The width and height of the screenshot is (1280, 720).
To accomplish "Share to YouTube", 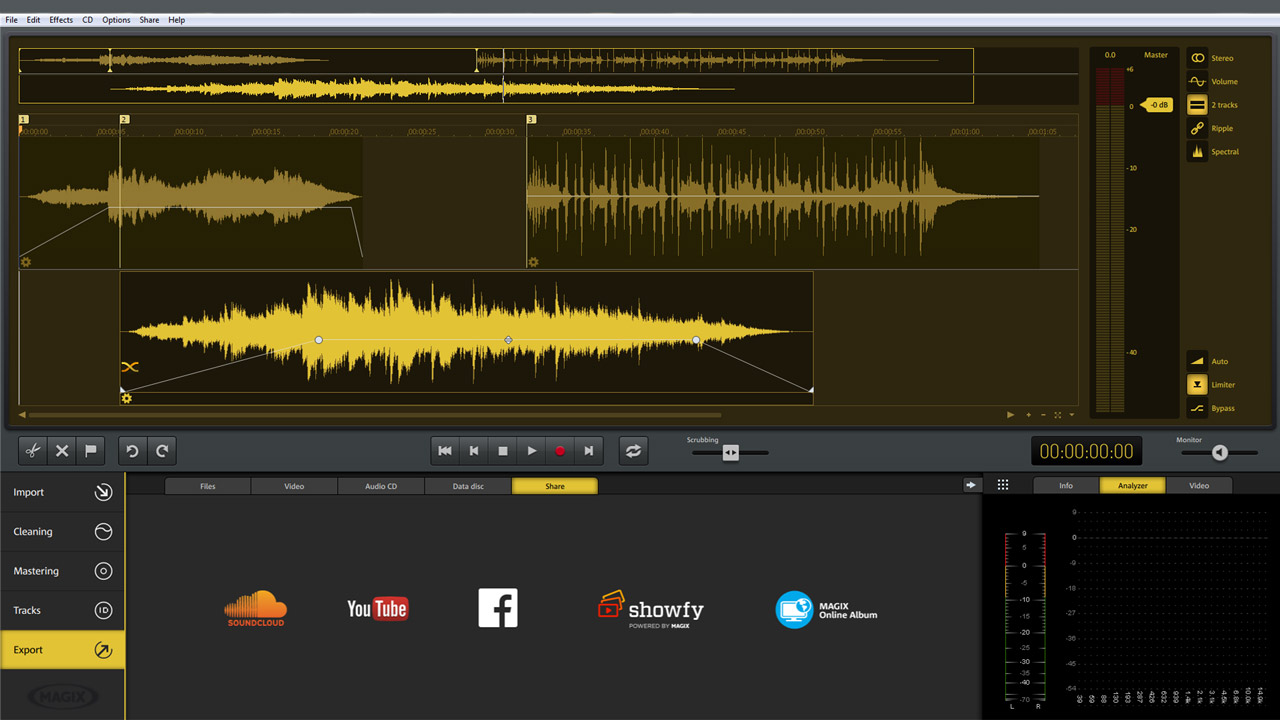I will 377,607.
